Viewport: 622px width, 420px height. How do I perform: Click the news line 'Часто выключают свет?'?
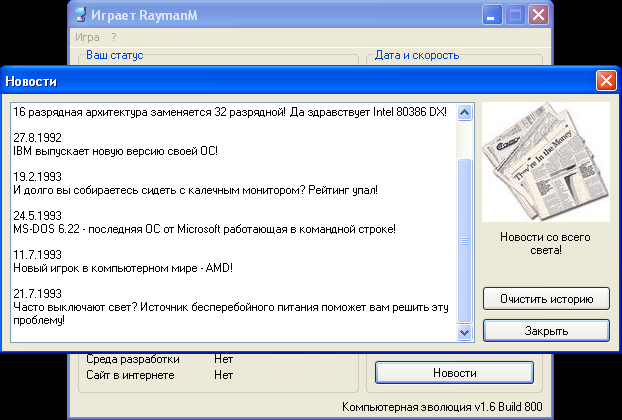(x=231, y=313)
